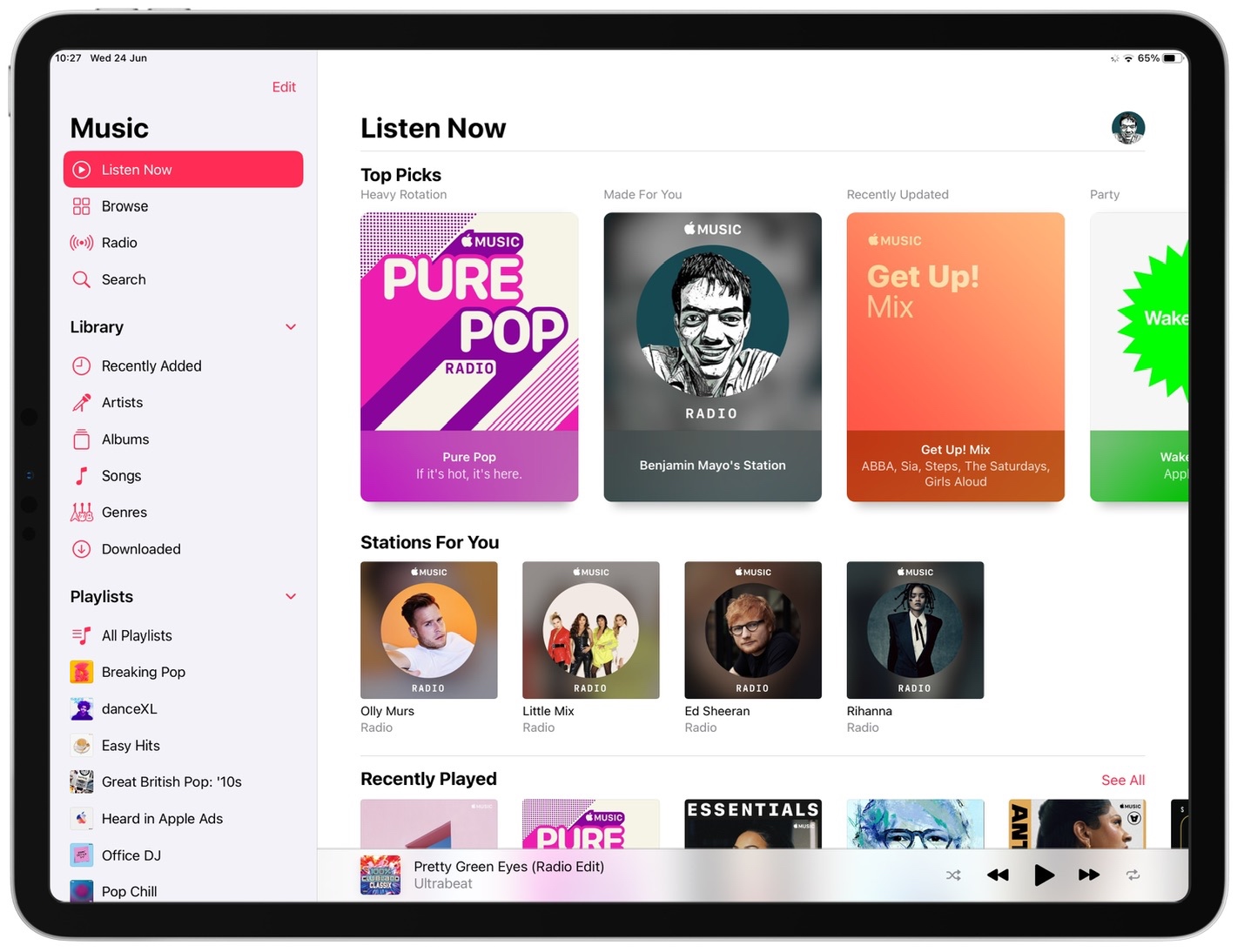Enable shuffle in the playback bar

953,875
